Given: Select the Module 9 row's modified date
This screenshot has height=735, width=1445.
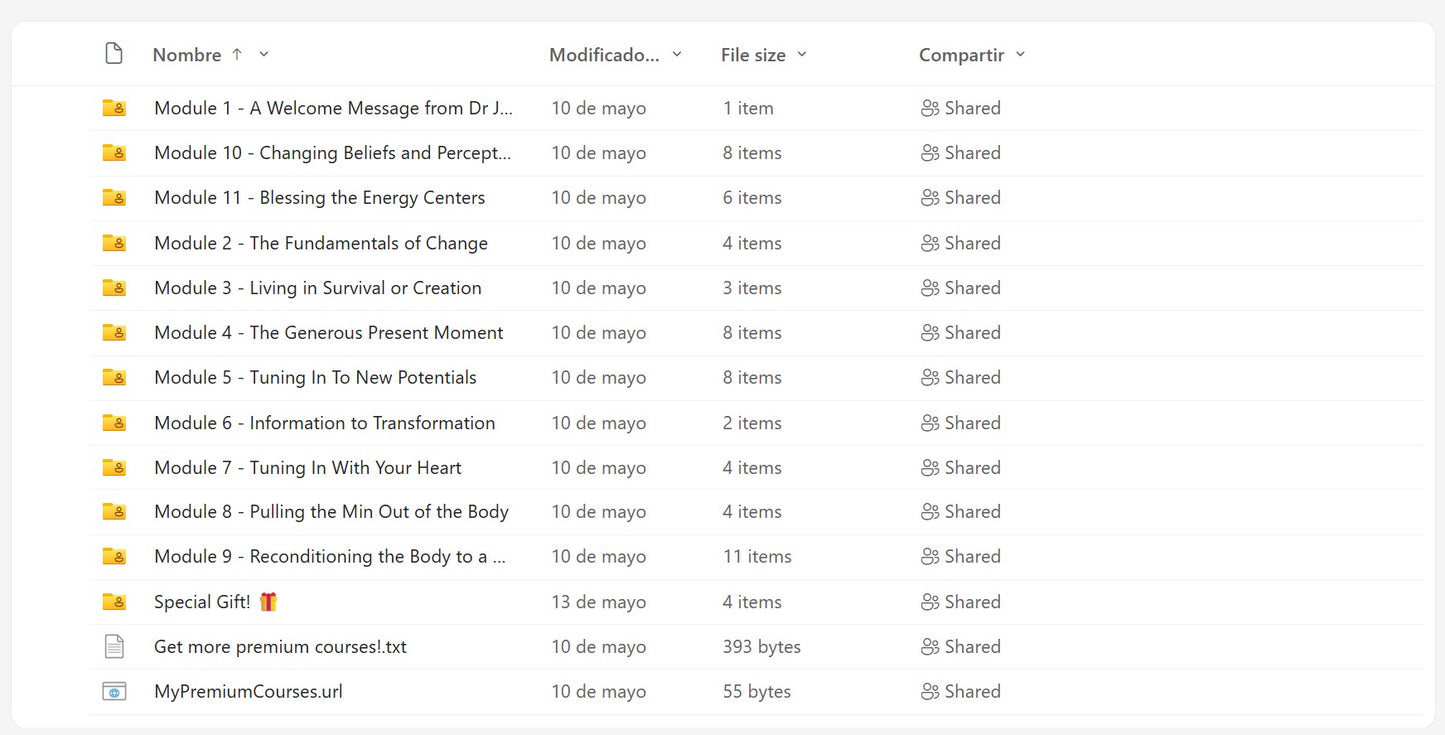Looking at the screenshot, I should point(598,557).
